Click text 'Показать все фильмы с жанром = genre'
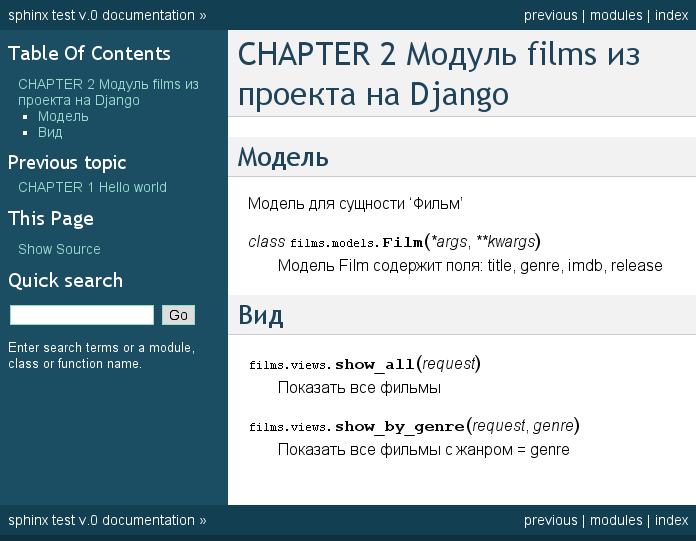 (423, 450)
